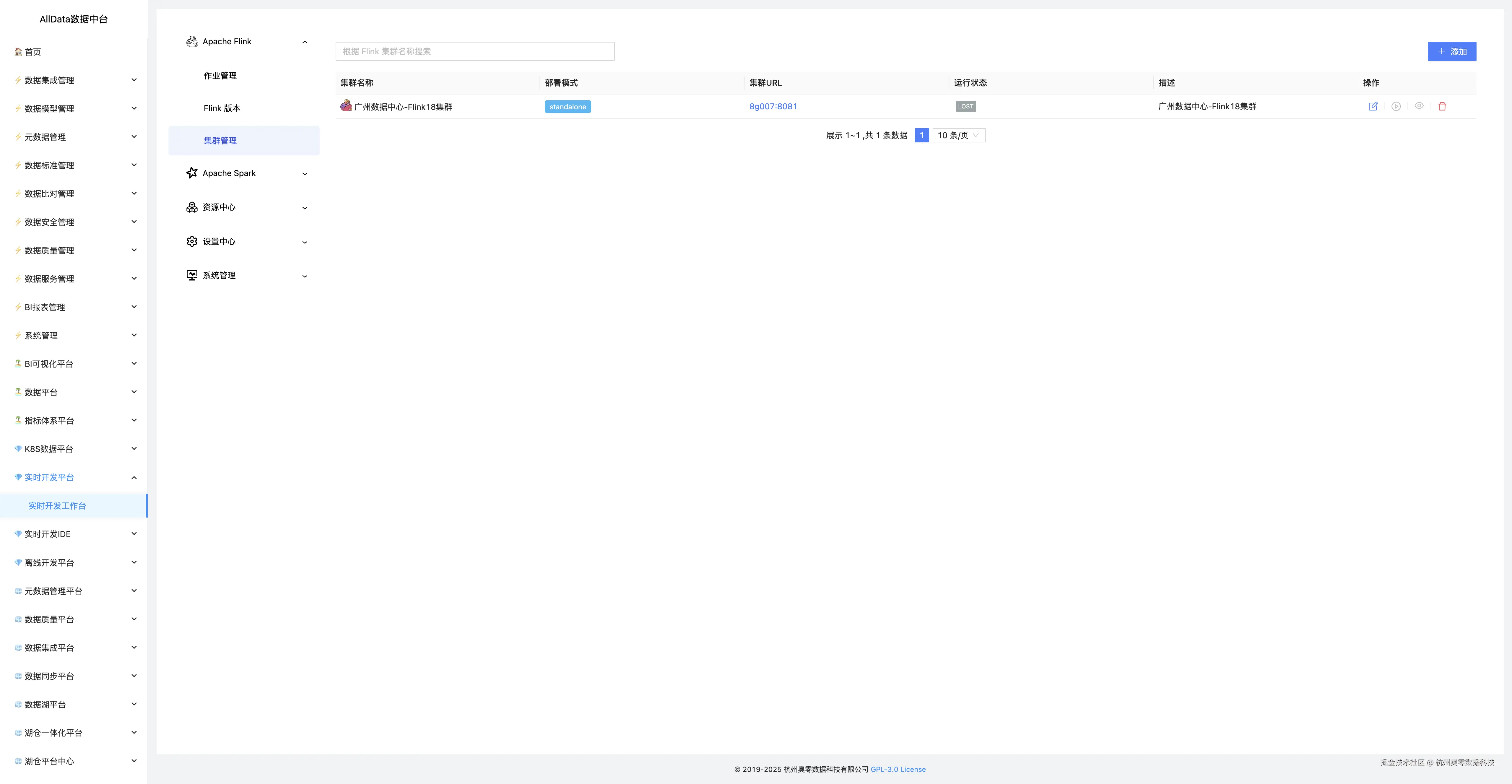This screenshot has height=784, width=1512.
Task: Collapse the Apache Flink menu section
Action: pos(305,42)
